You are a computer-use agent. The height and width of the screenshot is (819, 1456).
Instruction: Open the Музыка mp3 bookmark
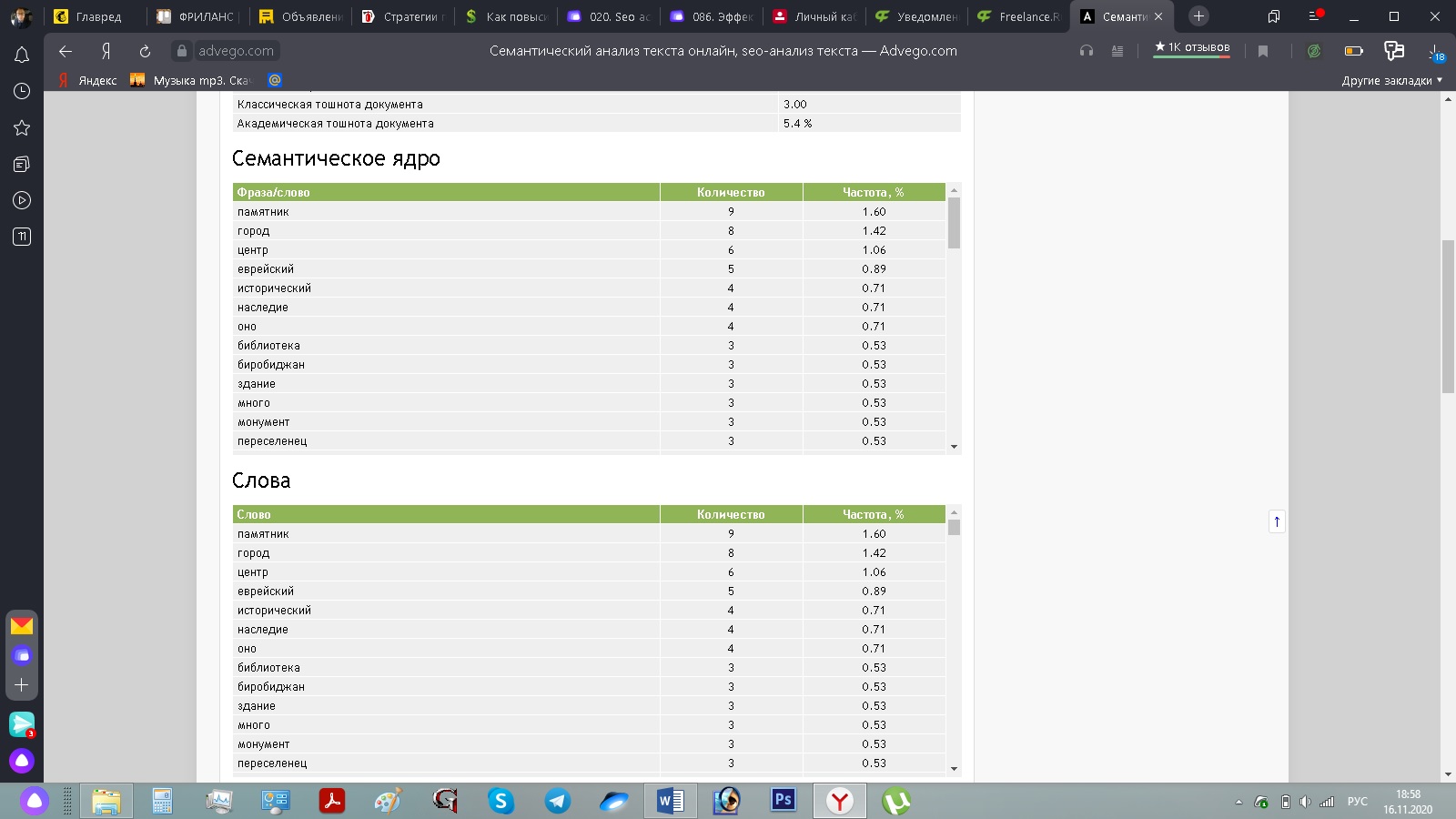point(190,80)
